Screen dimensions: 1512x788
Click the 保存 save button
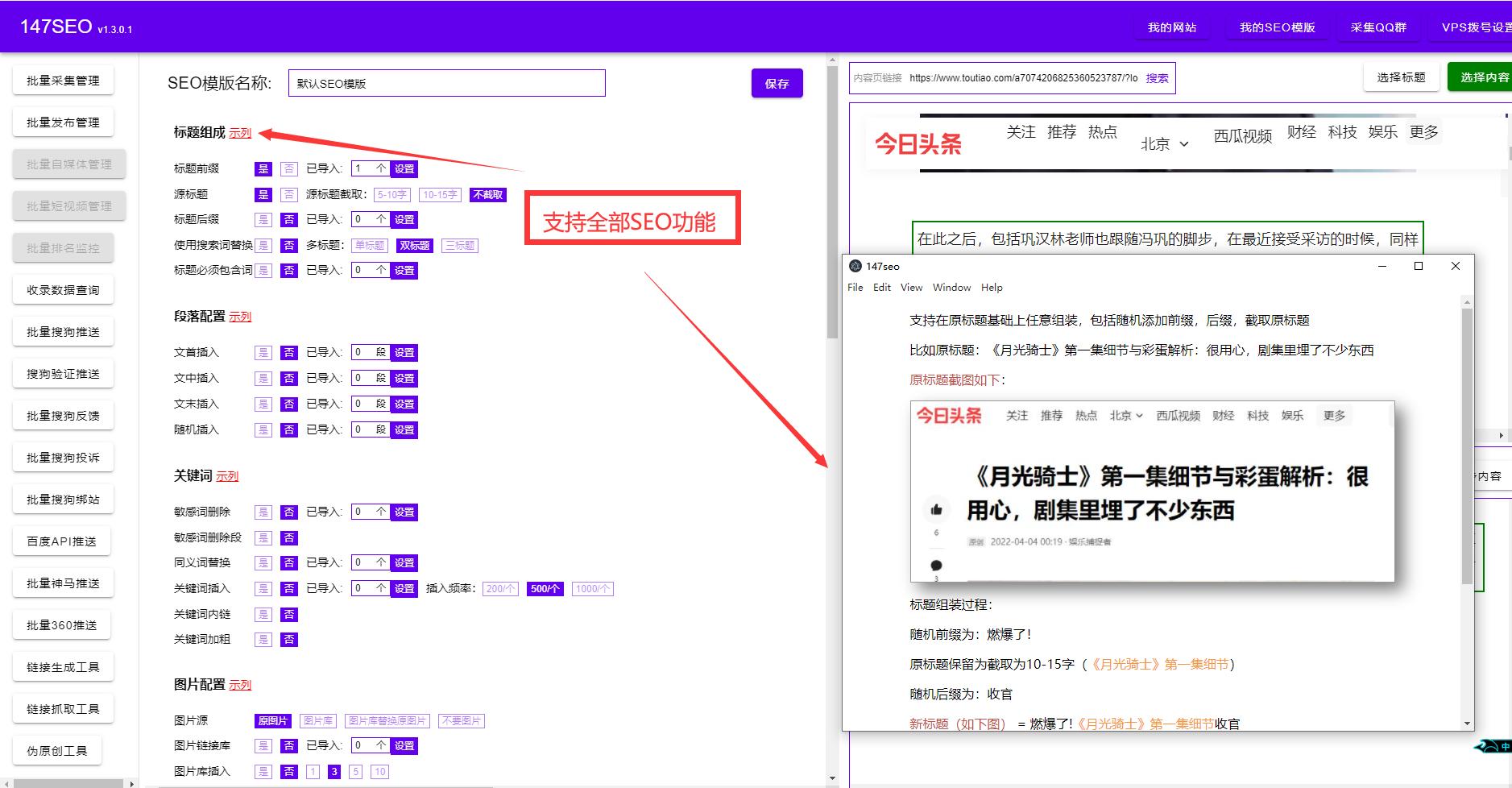pos(776,82)
